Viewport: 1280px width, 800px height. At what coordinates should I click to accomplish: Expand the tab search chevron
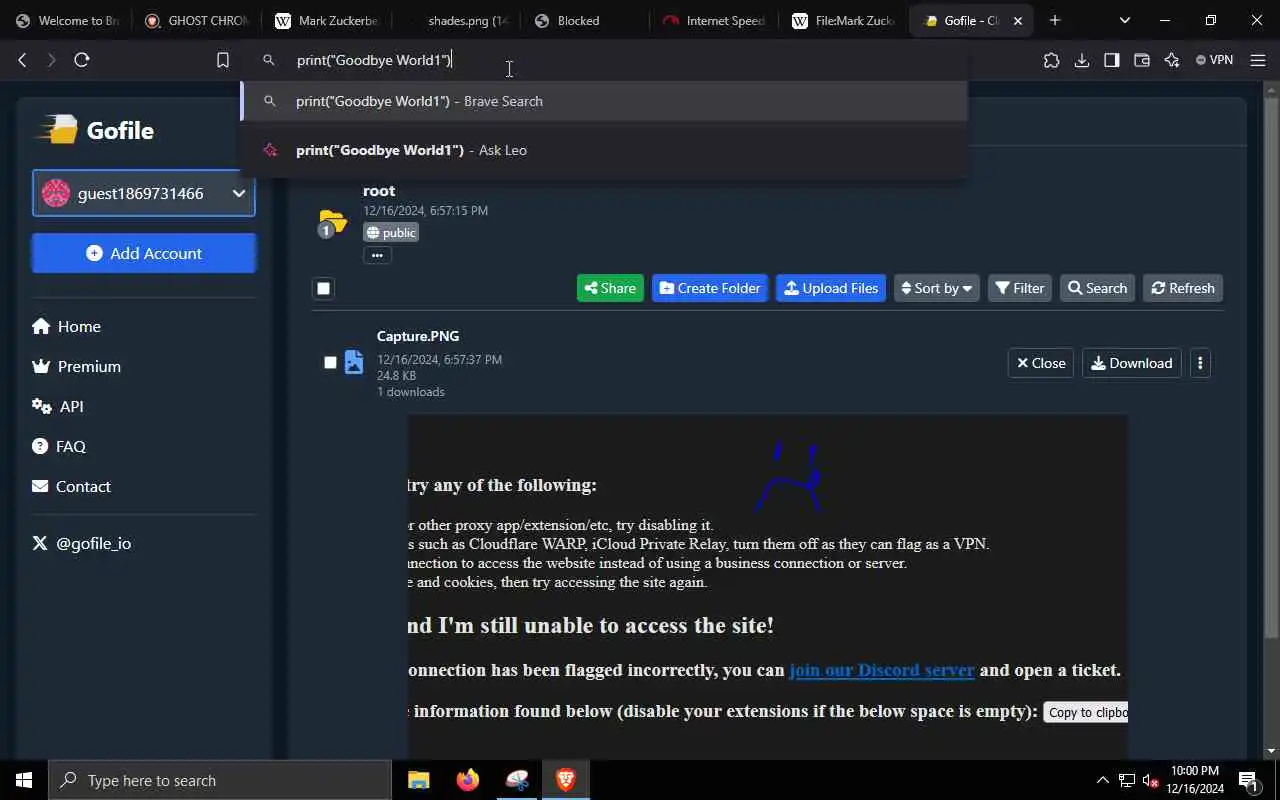coord(1125,20)
